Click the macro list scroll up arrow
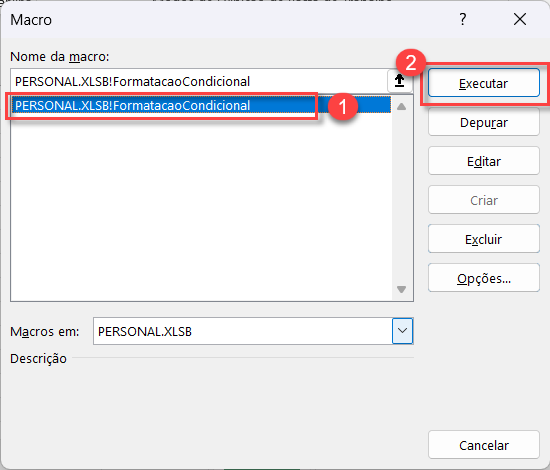Viewport: 550px width, 470px height. [x=402, y=106]
